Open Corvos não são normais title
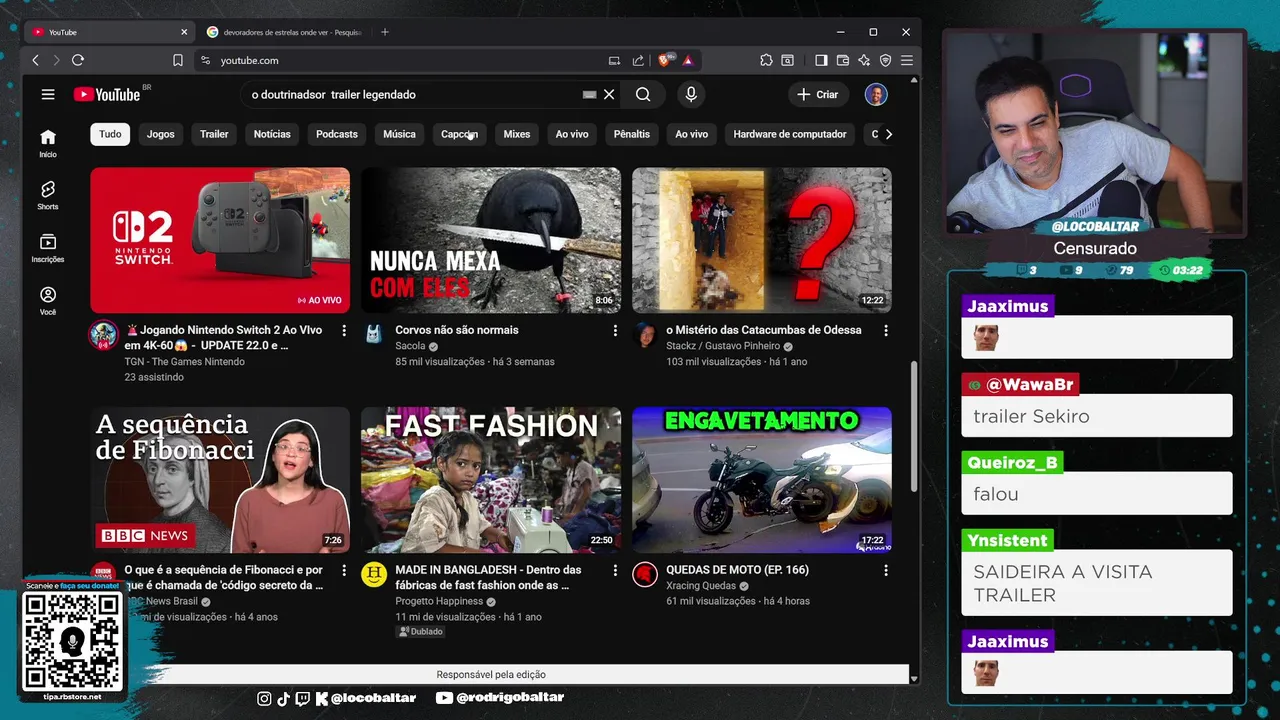 point(457,330)
